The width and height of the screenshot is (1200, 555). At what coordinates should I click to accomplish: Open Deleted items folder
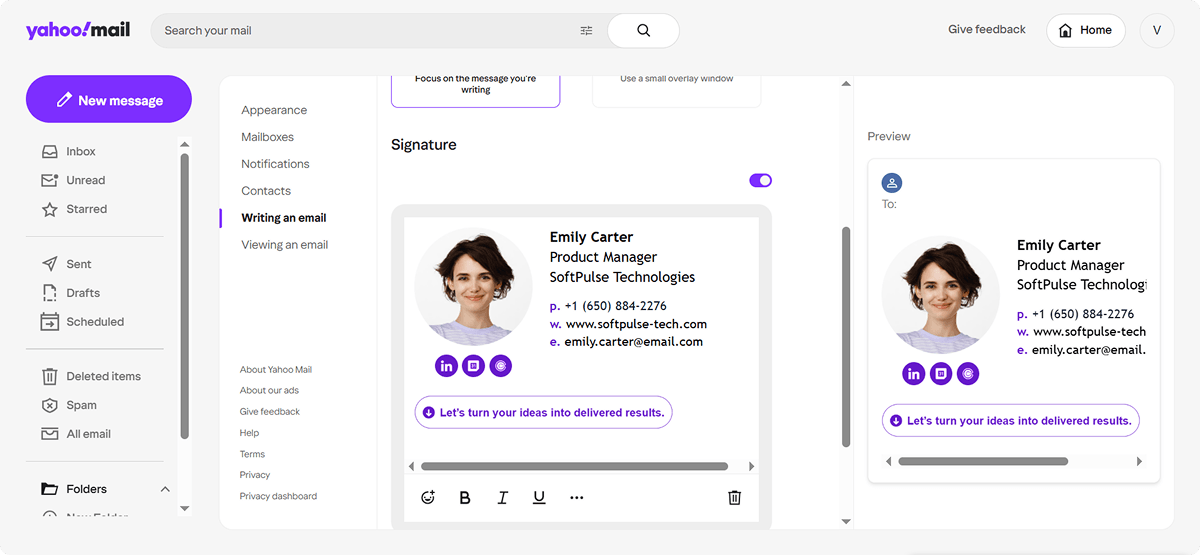pos(104,377)
